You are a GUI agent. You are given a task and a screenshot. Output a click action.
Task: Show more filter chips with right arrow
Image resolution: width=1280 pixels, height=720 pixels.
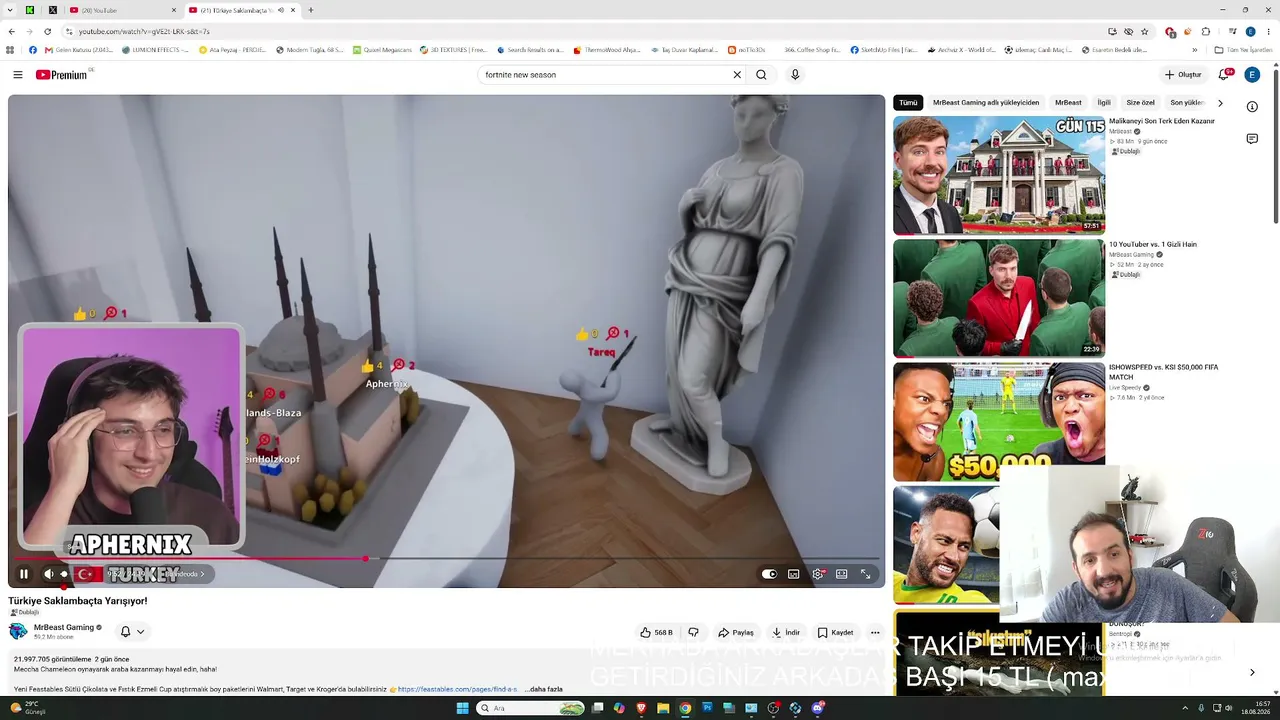(1220, 103)
